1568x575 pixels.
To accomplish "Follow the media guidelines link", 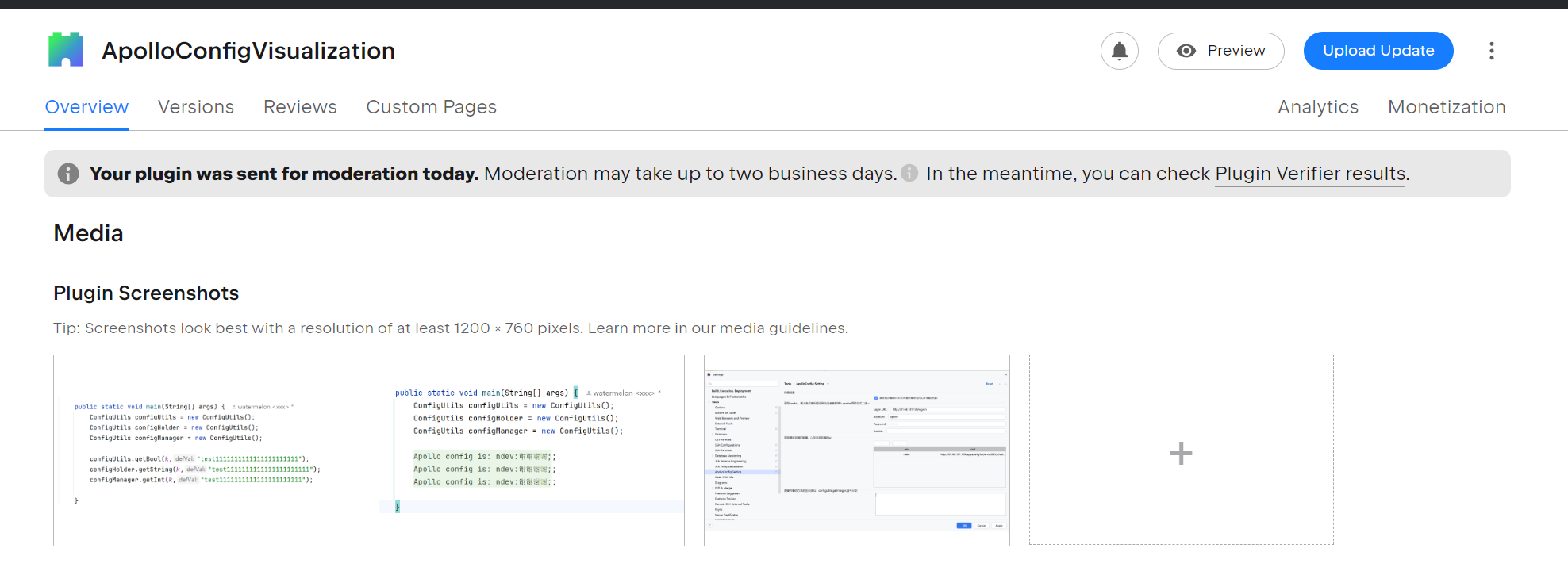I will [x=782, y=328].
